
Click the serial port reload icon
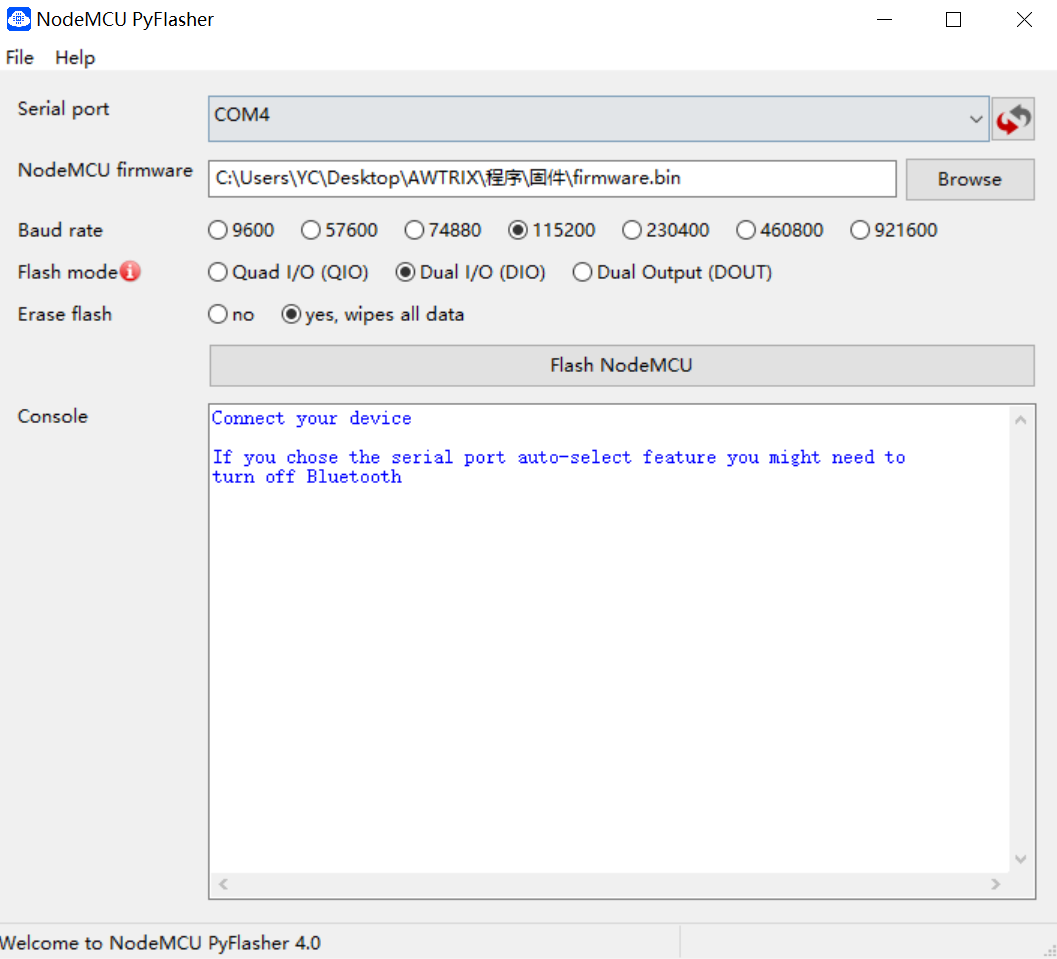click(x=1013, y=119)
